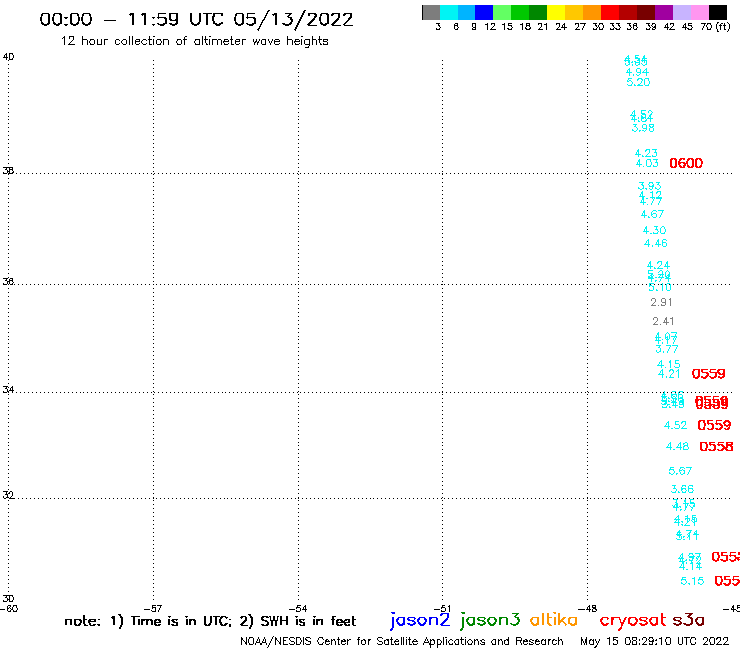Screen dimensions: 740x650
Task: Click the note about UTC and SWH
Action: tap(210, 621)
